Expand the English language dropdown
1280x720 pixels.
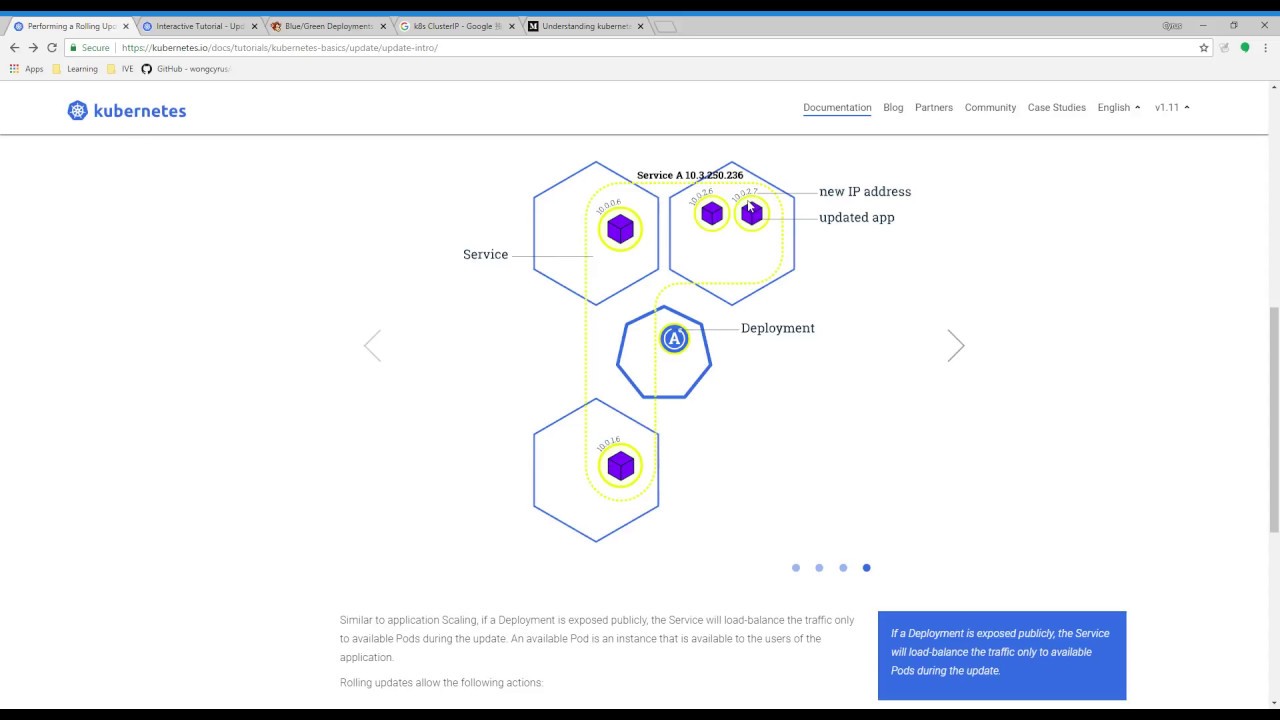click(x=1119, y=107)
